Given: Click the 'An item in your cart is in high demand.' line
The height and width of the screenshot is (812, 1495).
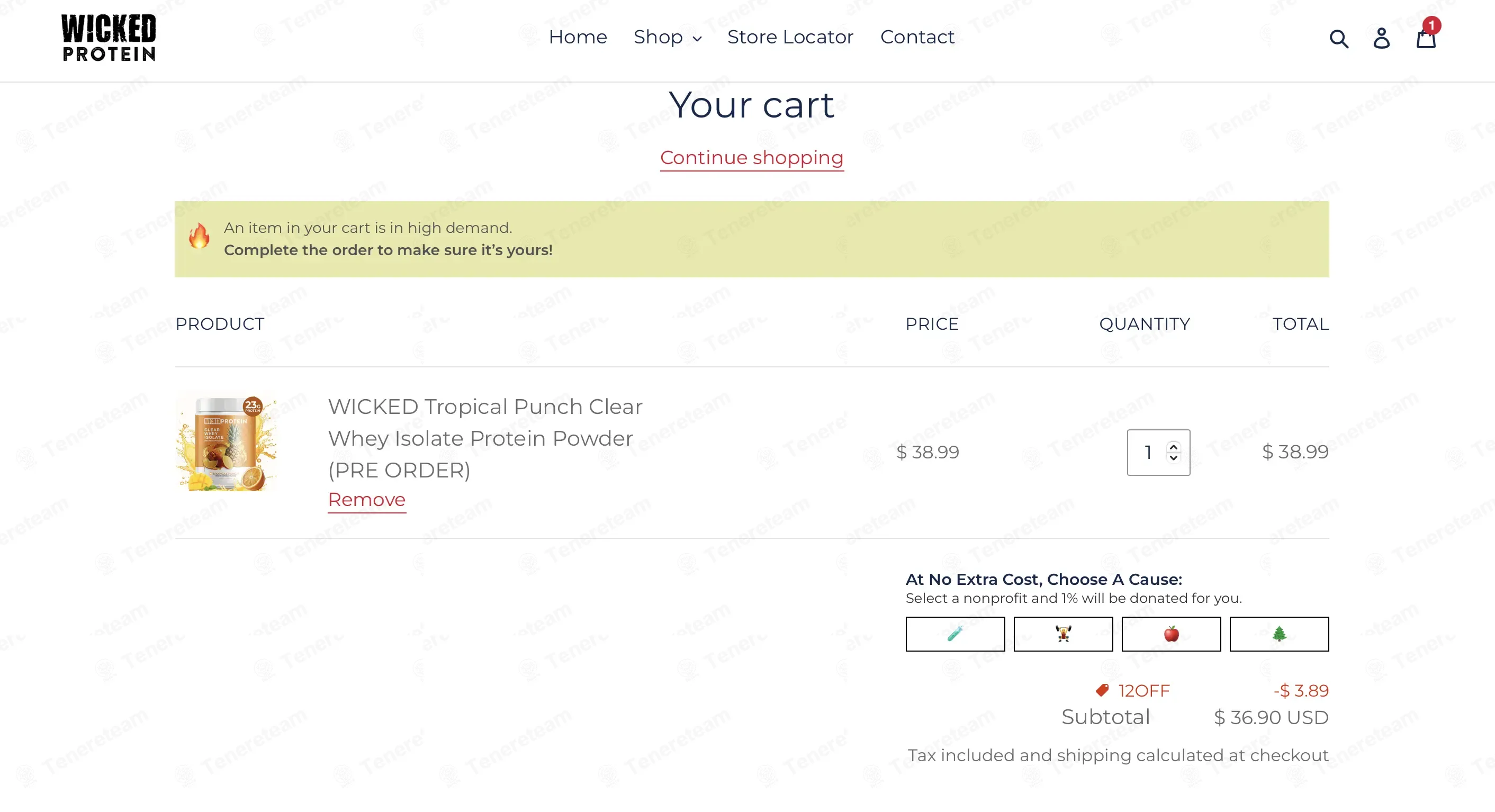Looking at the screenshot, I should (368, 228).
